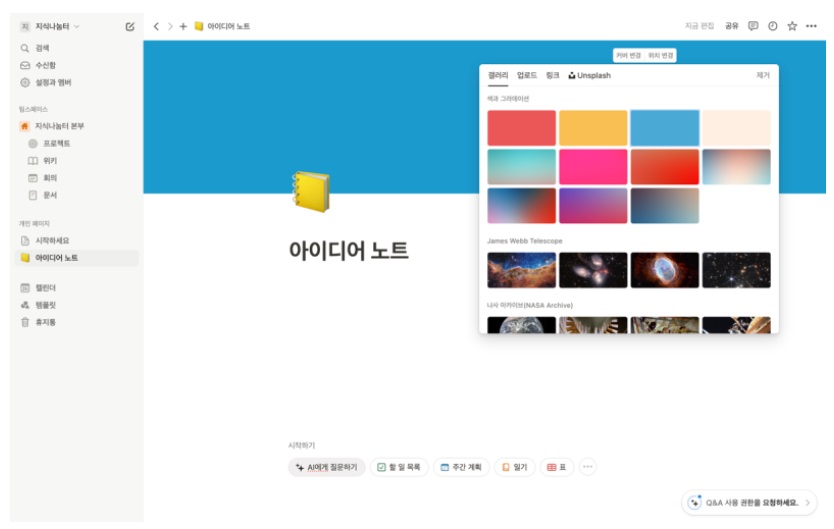
Task: Select beige cover swatch
Action: pos(736,128)
